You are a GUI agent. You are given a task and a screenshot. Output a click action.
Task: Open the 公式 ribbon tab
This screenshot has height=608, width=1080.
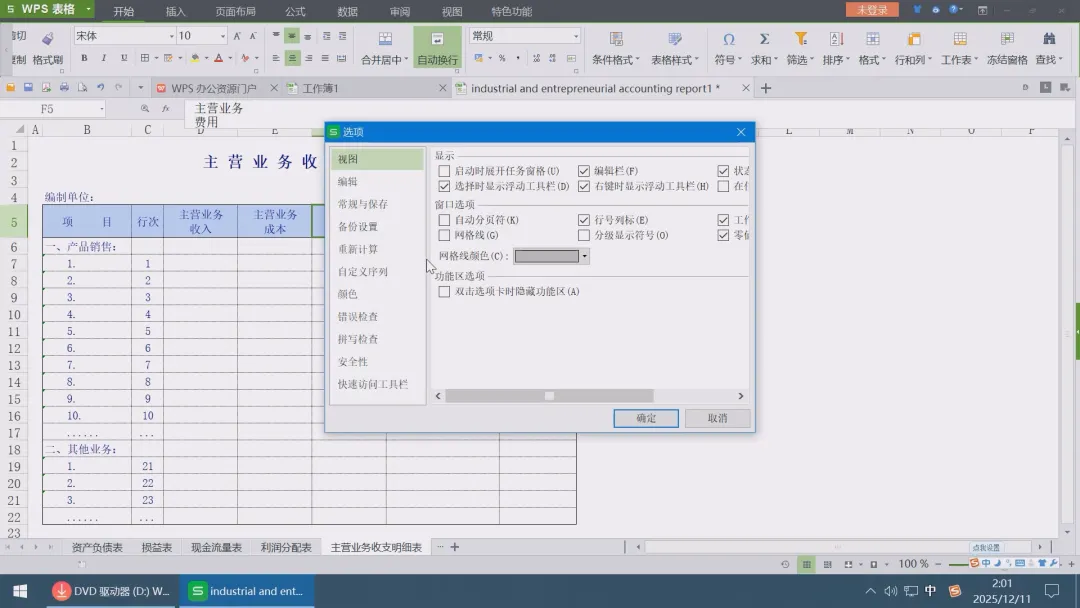tap(295, 11)
